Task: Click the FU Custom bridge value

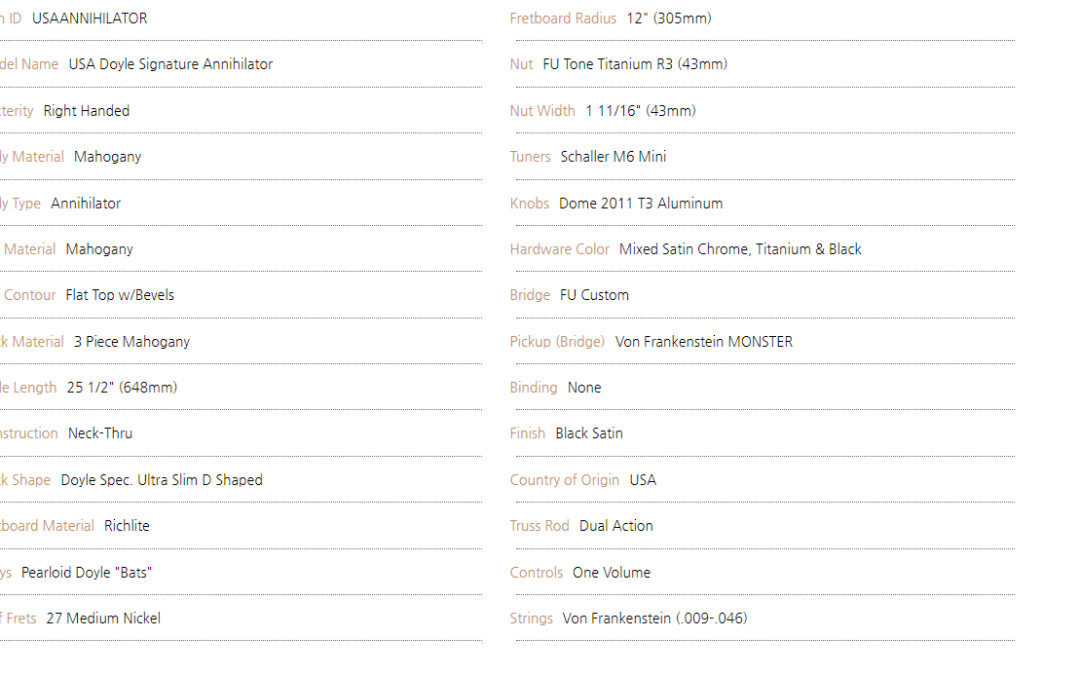Action: tap(594, 295)
